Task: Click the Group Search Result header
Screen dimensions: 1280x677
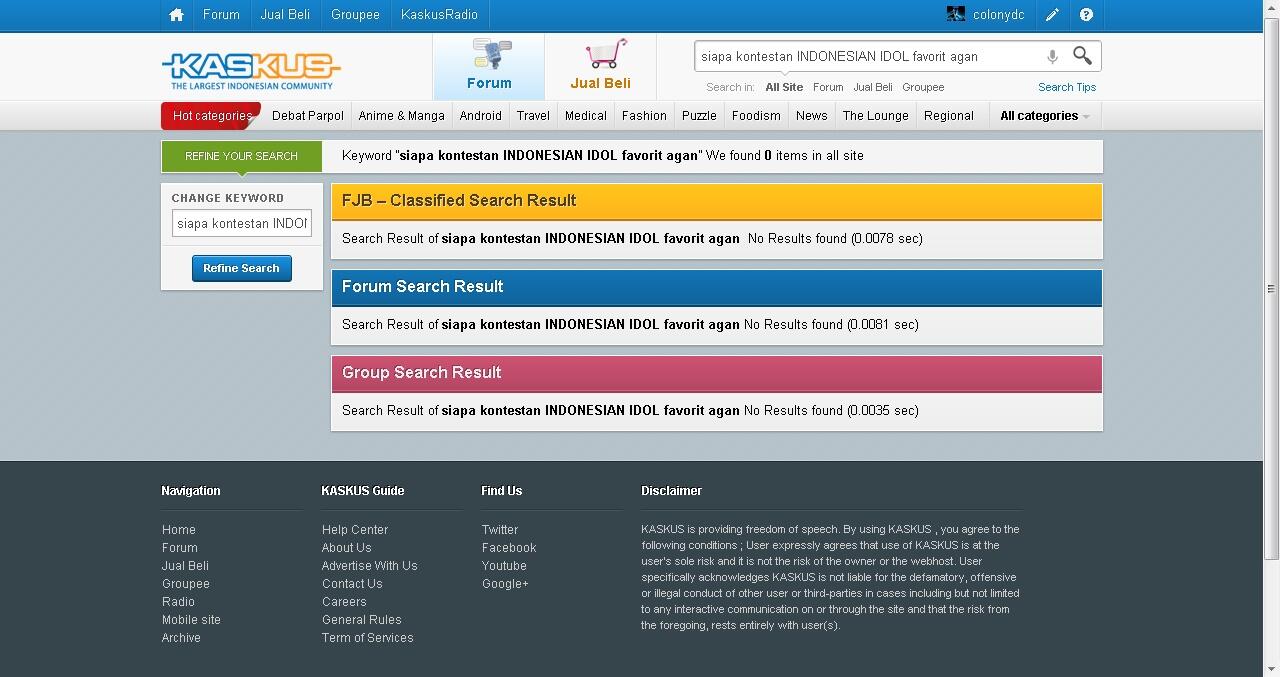Action: (717, 373)
